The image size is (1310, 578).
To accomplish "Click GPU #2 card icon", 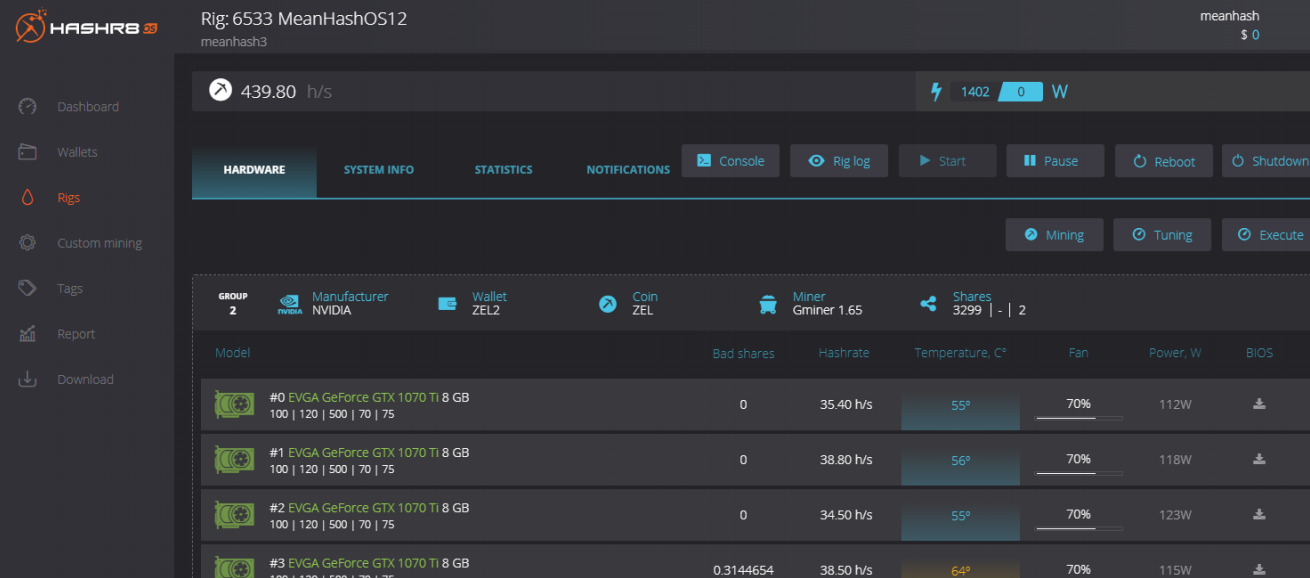I will [x=234, y=515].
